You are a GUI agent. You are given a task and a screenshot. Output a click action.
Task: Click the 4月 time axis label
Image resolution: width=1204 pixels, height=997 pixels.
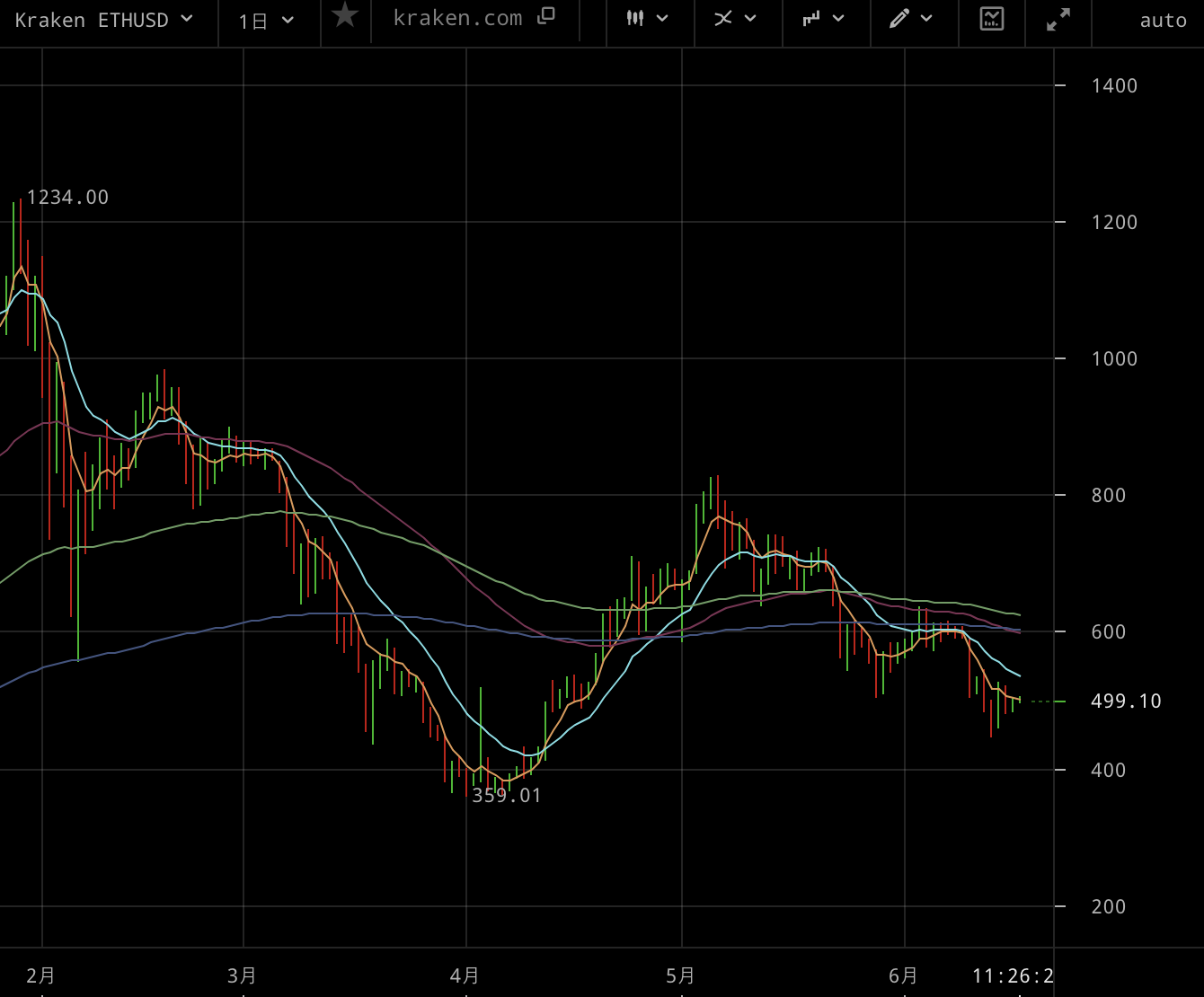click(x=465, y=975)
